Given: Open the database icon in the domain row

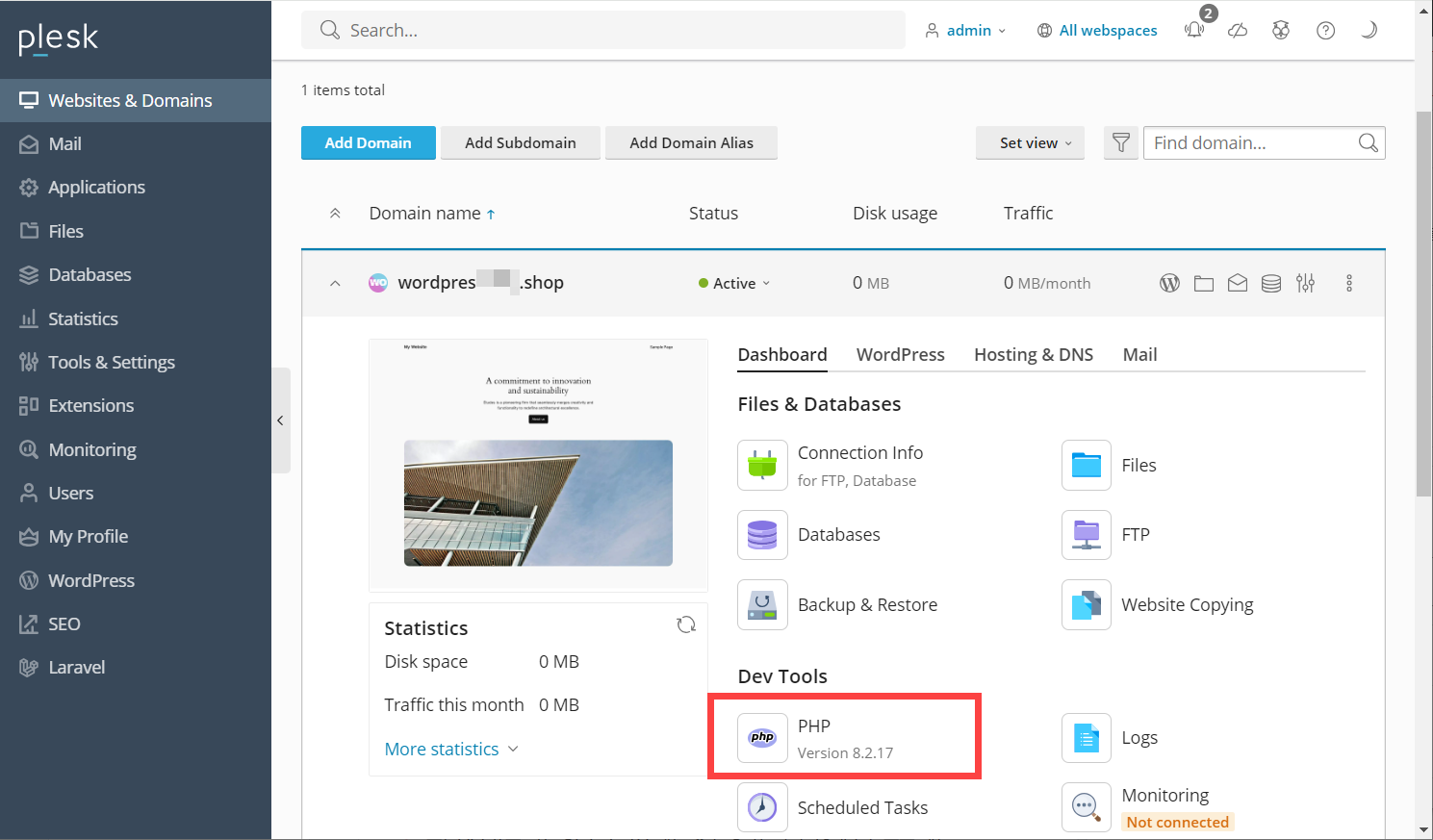Looking at the screenshot, I should point(1271,283).
